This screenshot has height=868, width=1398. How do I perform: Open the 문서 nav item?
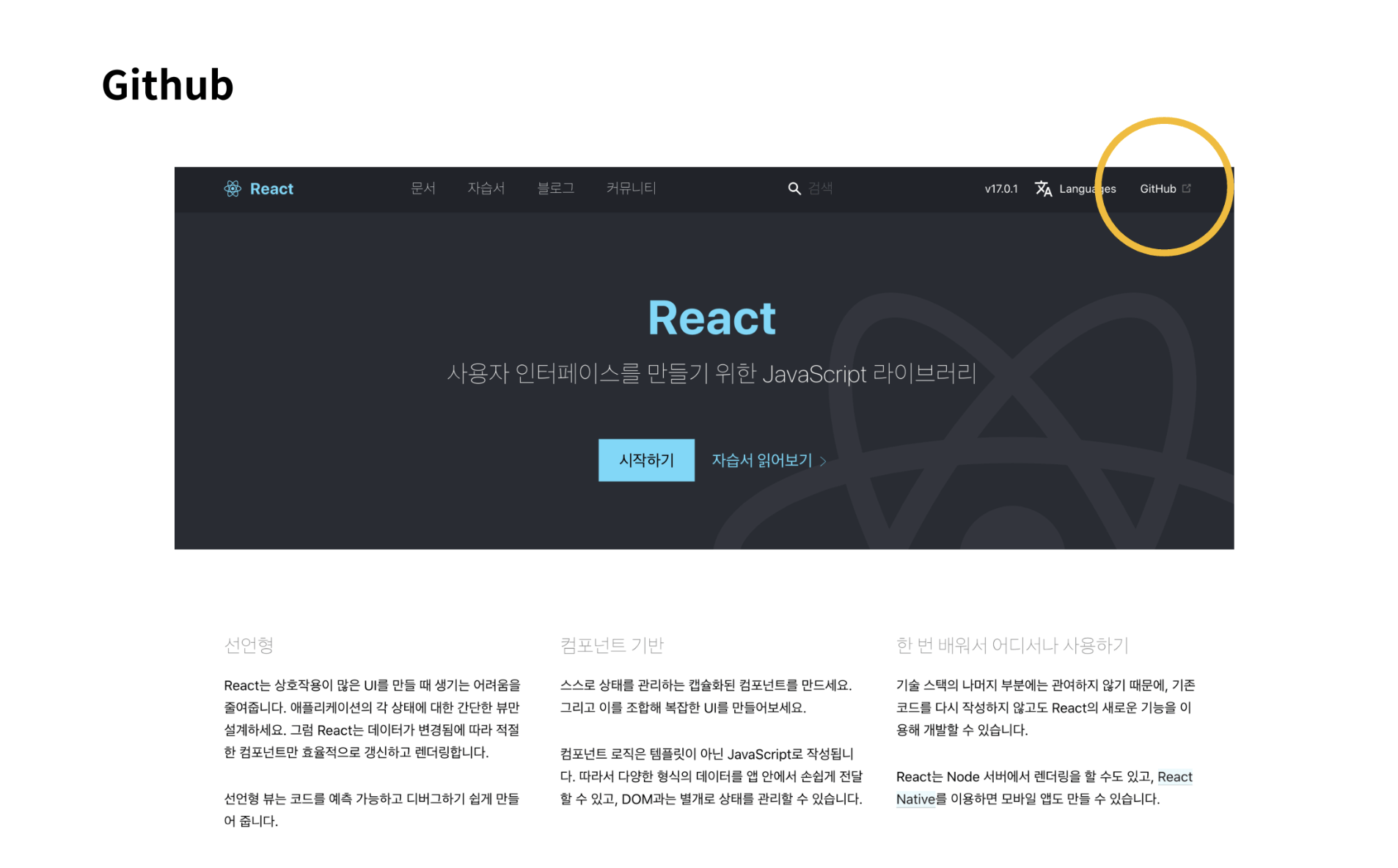pyautogui.click(x=423, y=188)
